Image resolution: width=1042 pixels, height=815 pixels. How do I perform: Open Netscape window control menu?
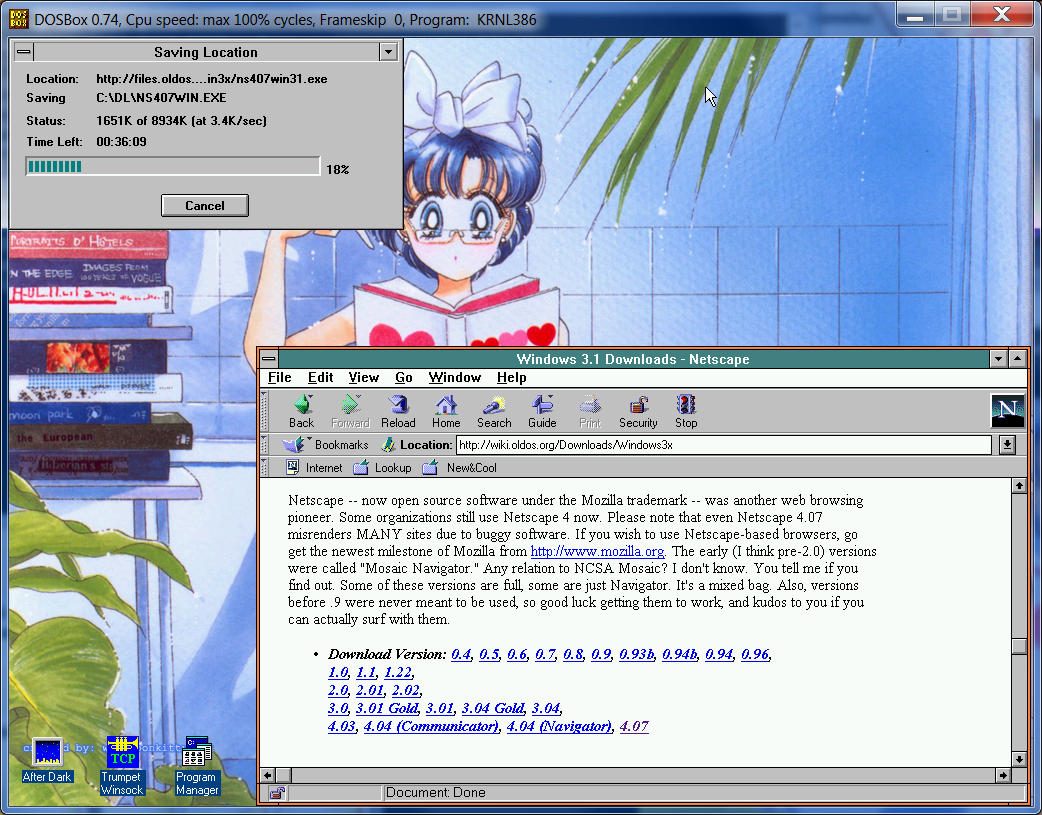[x=268, y=359]
